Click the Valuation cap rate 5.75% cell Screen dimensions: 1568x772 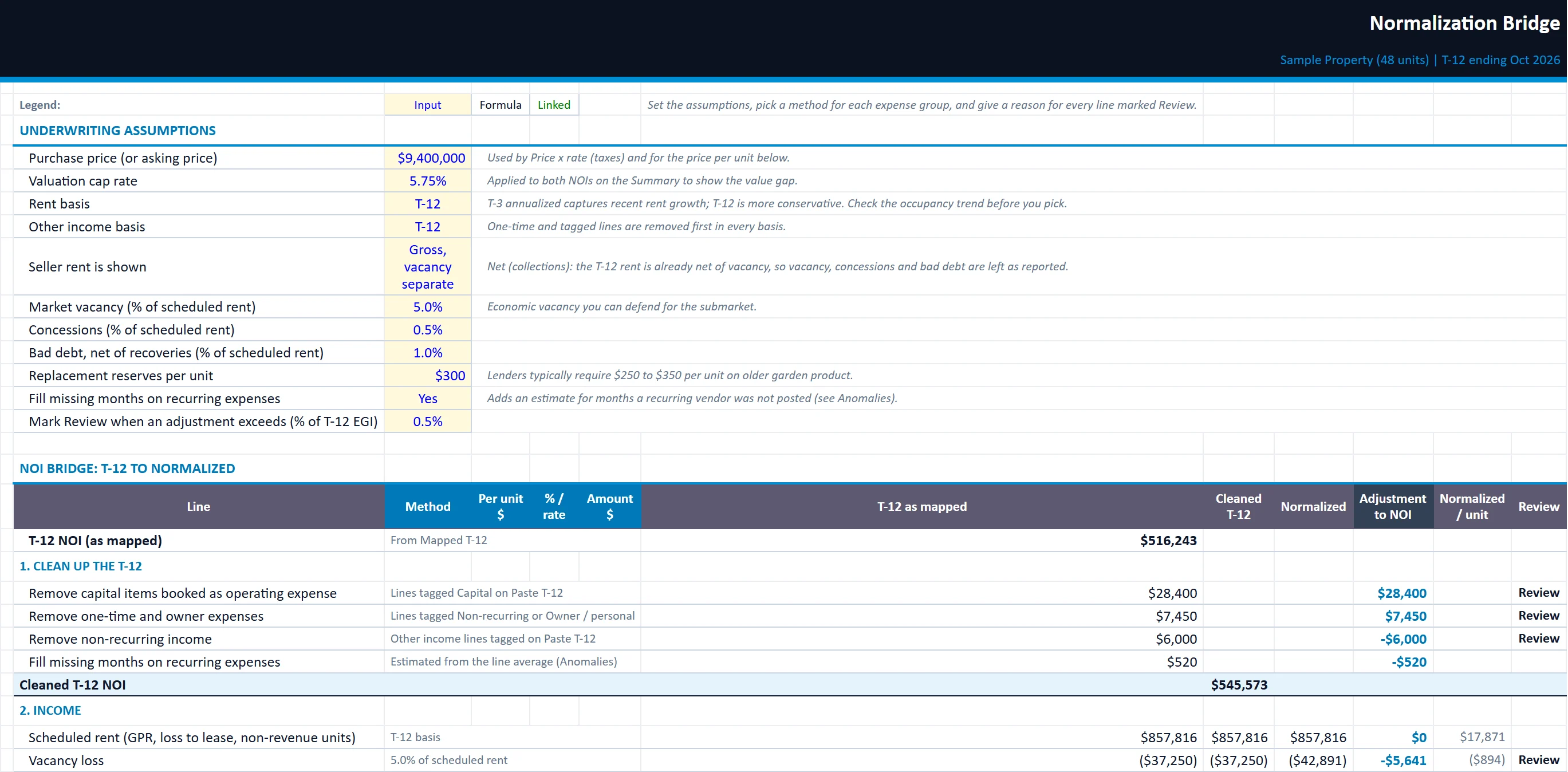(x=427, y=181)
